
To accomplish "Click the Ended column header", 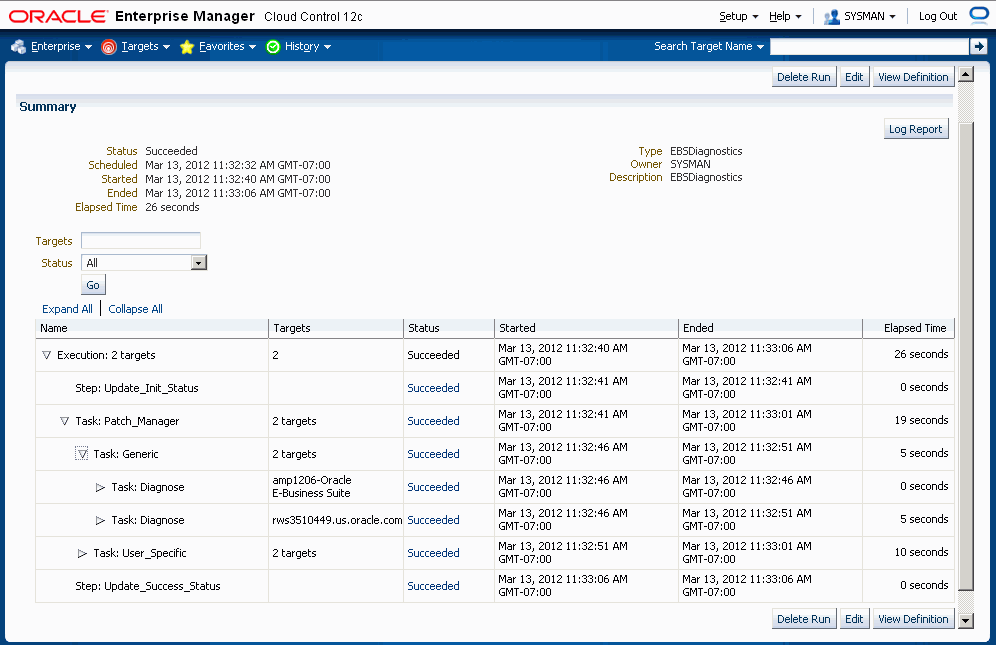I will click(x=771, y=329).
